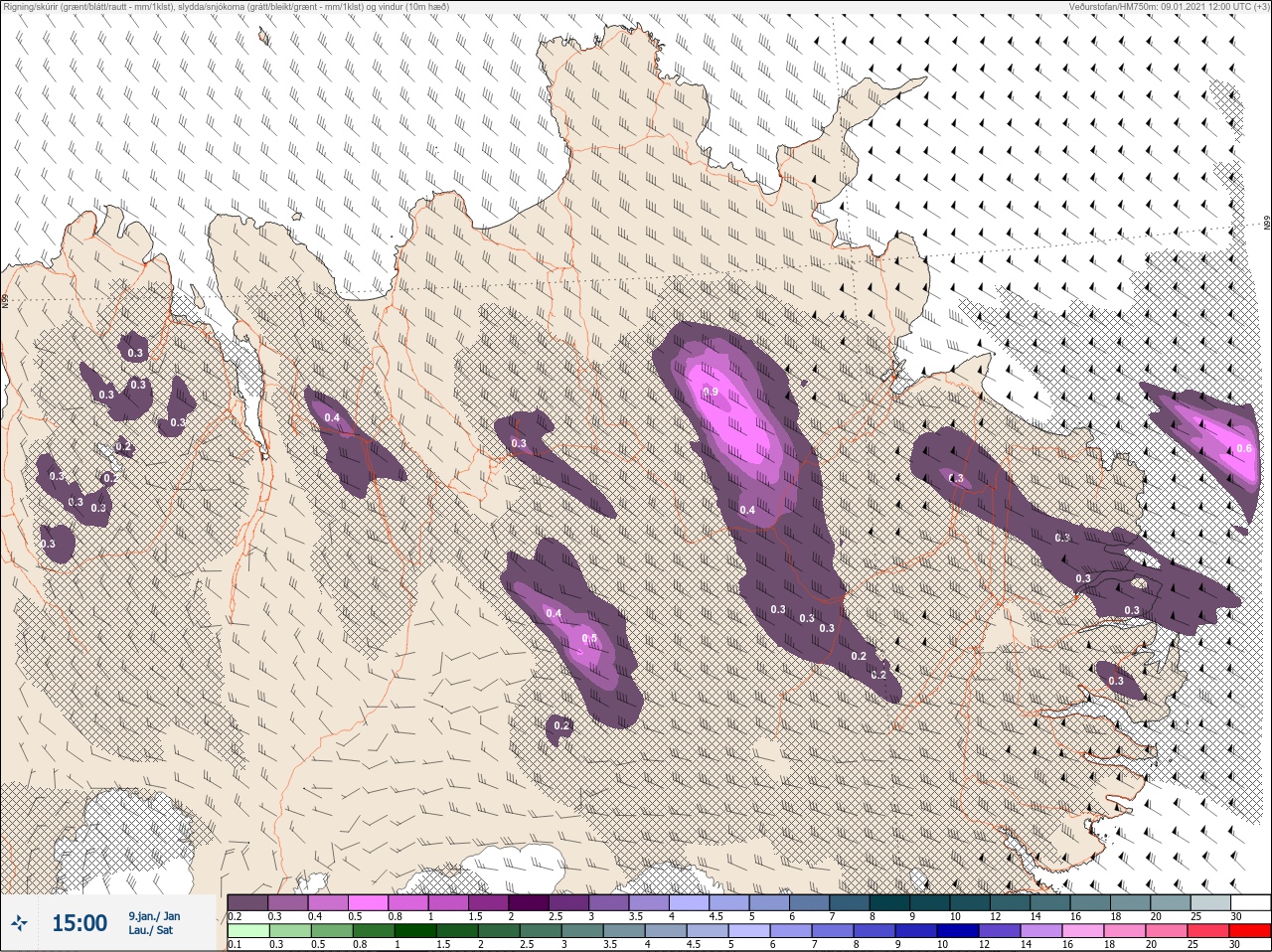Pick the bright pink 0.5–0.8 swatch in snow legend
The width and height of the screenshot is (1272, 952).
368,902
